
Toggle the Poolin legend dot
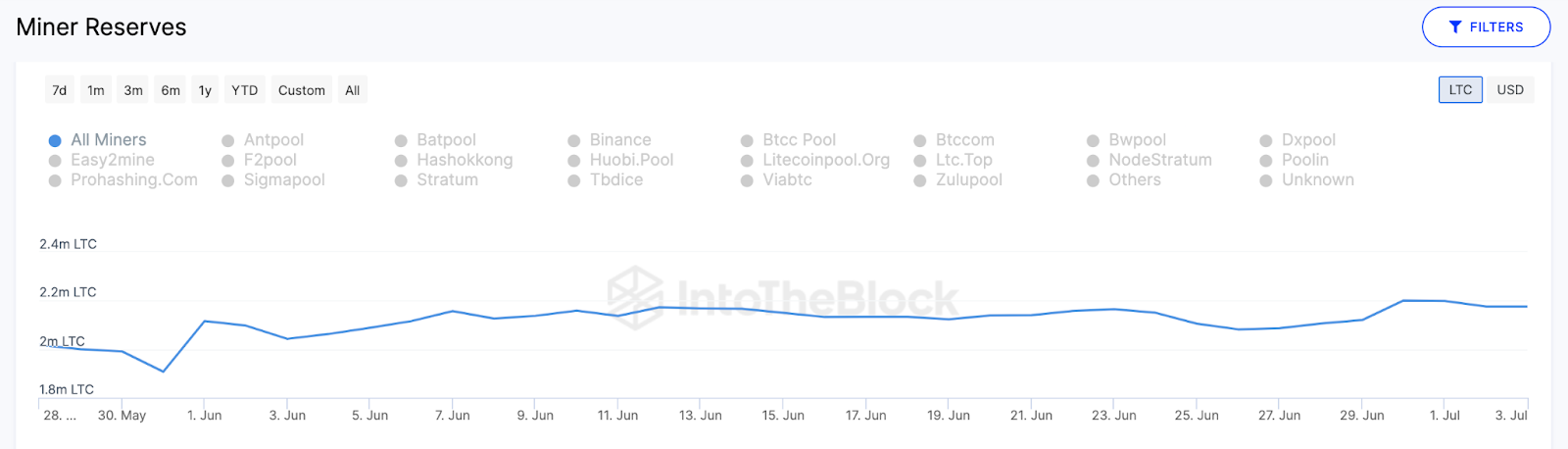1266,160
